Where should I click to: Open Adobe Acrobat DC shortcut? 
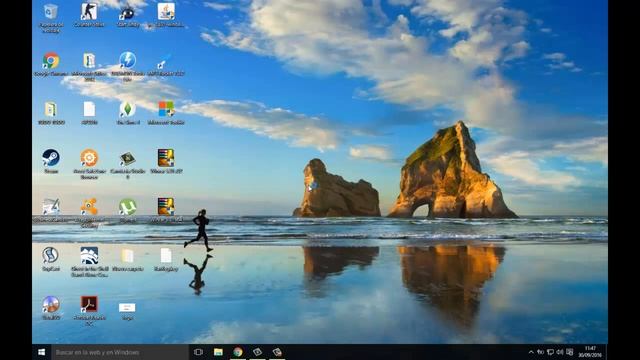tap(89, 304)
